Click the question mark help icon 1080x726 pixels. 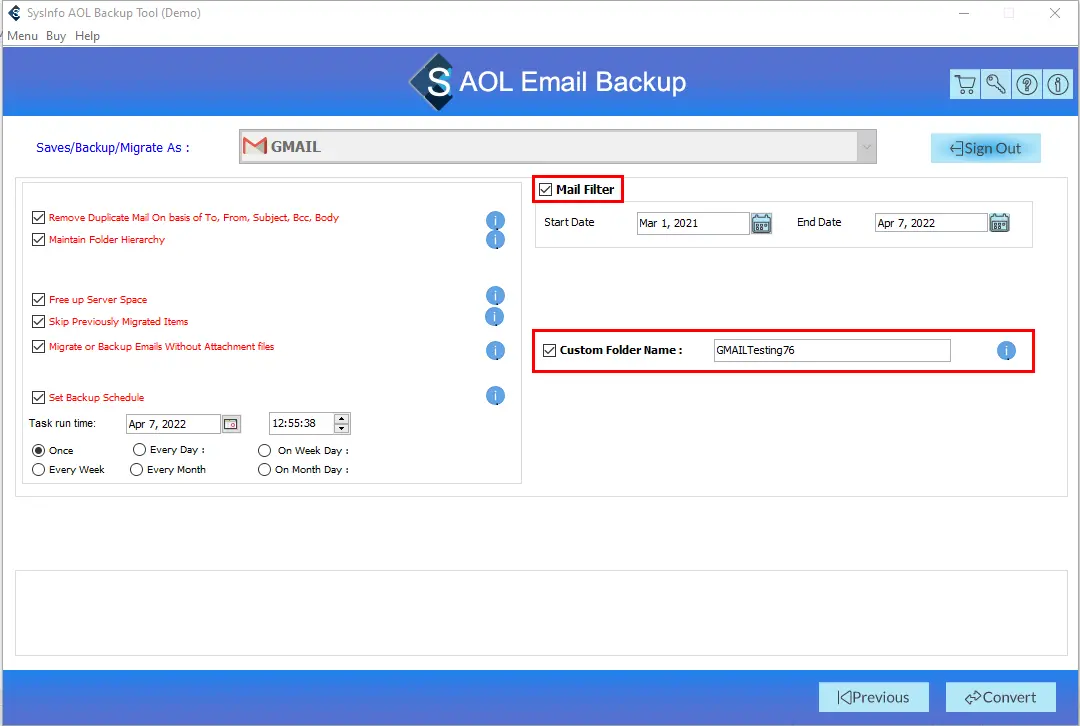pyautogui.click(x=1027, y=85)
